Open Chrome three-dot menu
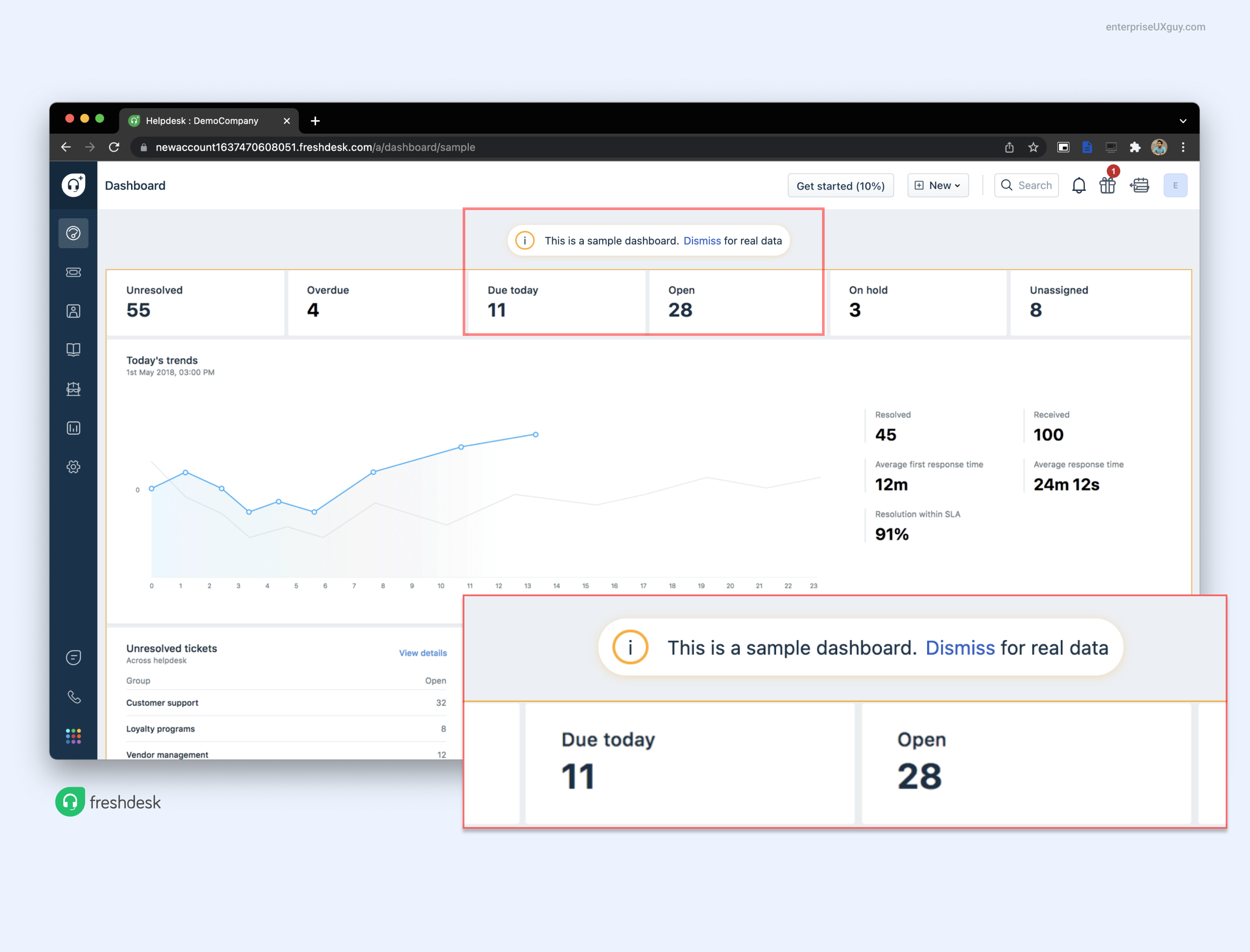 pyautogui.click(x=1183, y=148)
